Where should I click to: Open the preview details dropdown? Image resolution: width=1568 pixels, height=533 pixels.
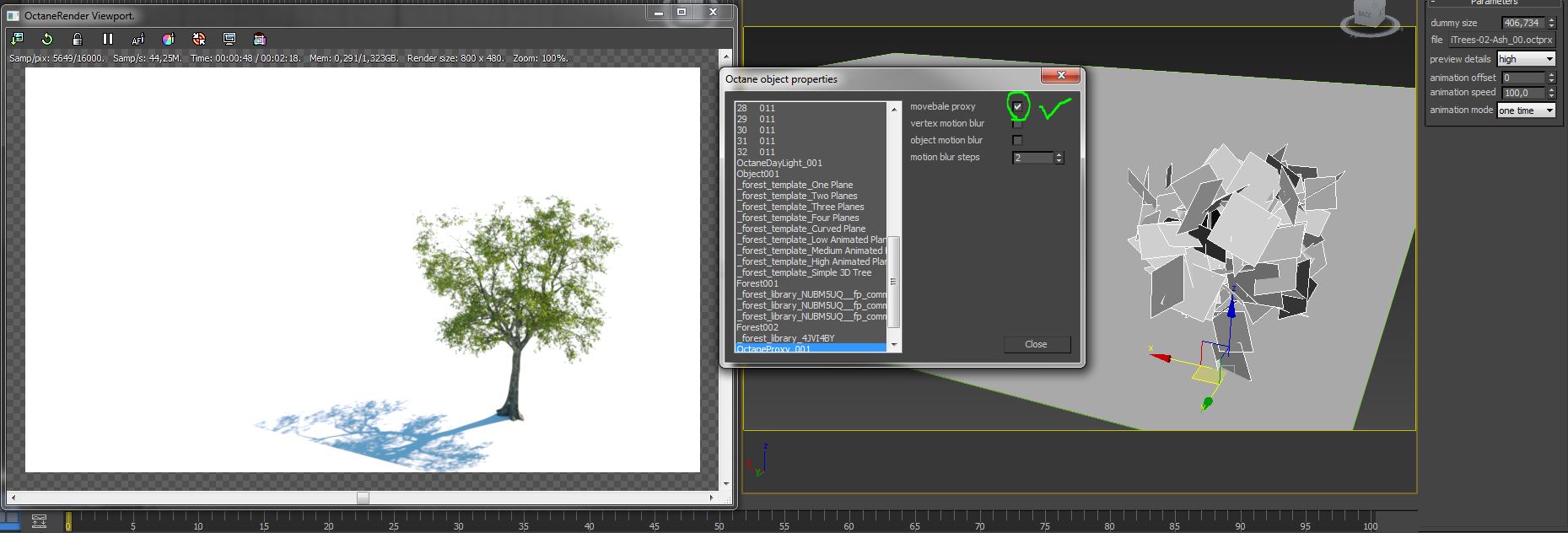pyautogui.click(x=1526, y=59)
